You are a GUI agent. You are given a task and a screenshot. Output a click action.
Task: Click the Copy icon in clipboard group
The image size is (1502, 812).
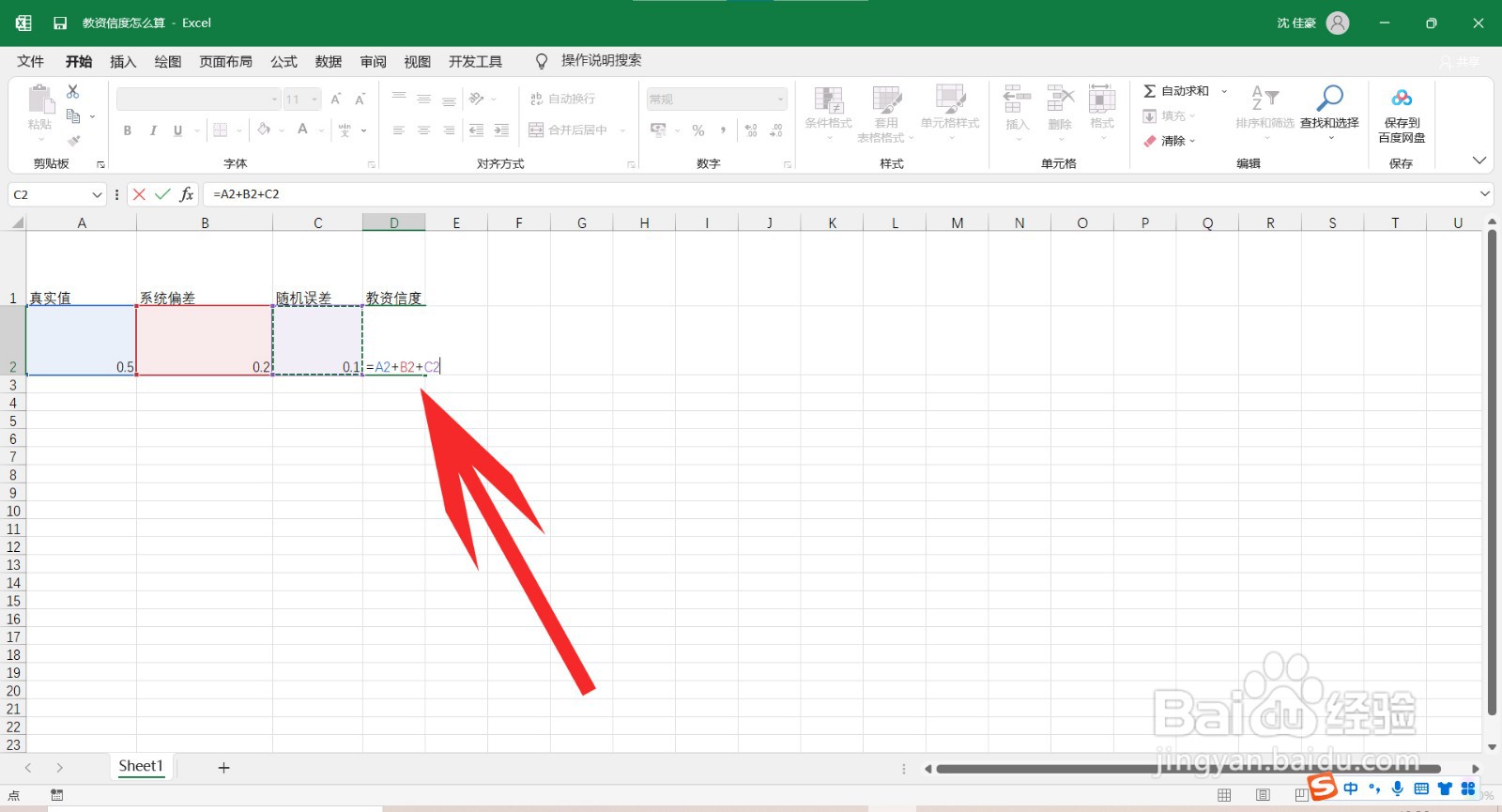(x=73, y=115)
